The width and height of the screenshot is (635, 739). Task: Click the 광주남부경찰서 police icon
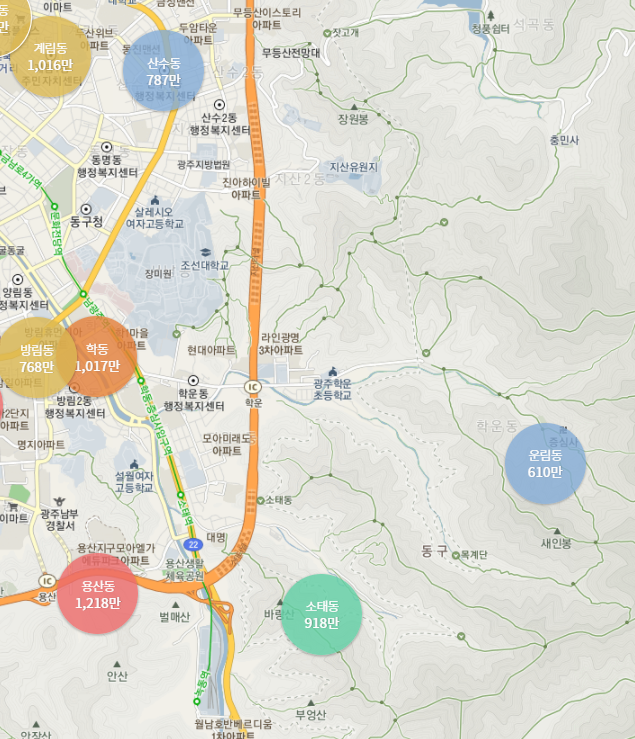pos(59,501)
